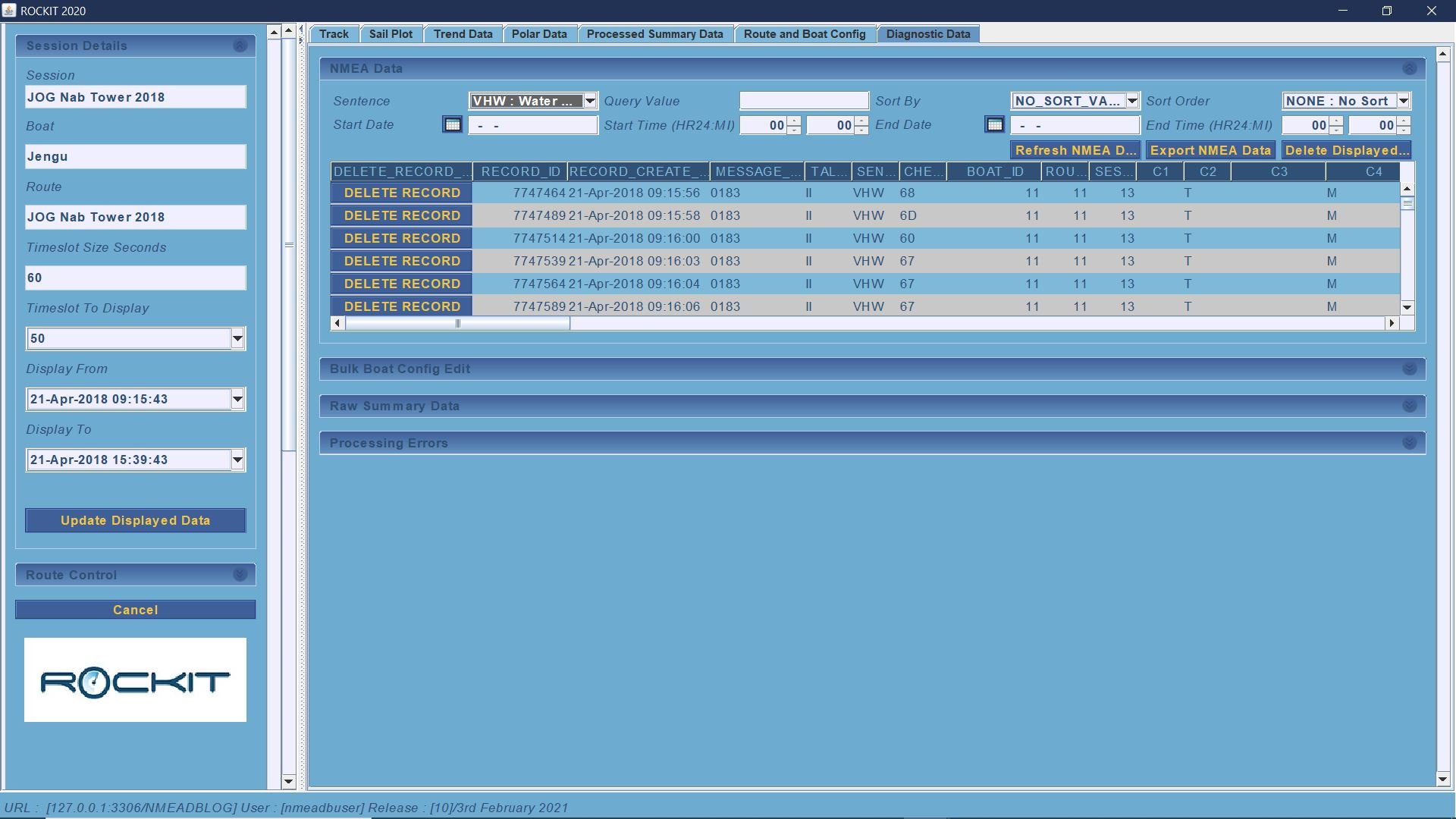1456x819 pixels.
Task: Click the Java icon in the title bar
Action: click(10, 11)
